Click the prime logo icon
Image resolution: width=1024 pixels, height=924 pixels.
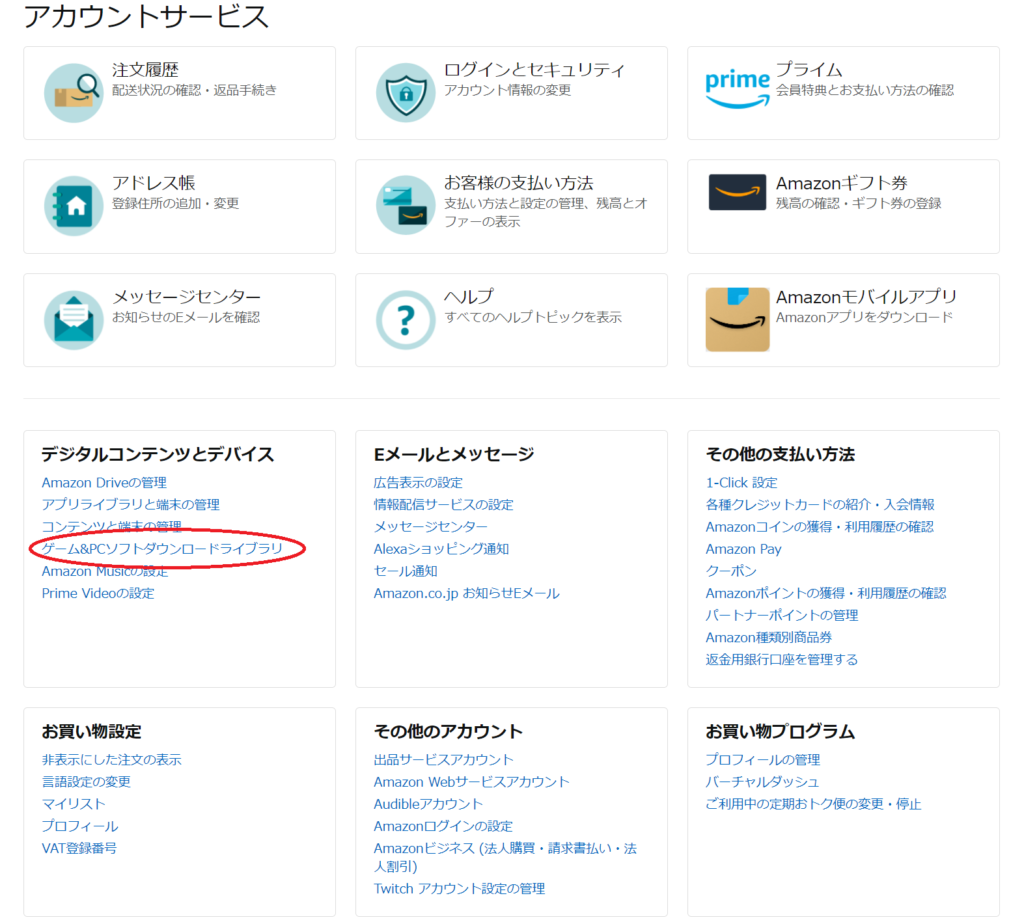(737, 89)
